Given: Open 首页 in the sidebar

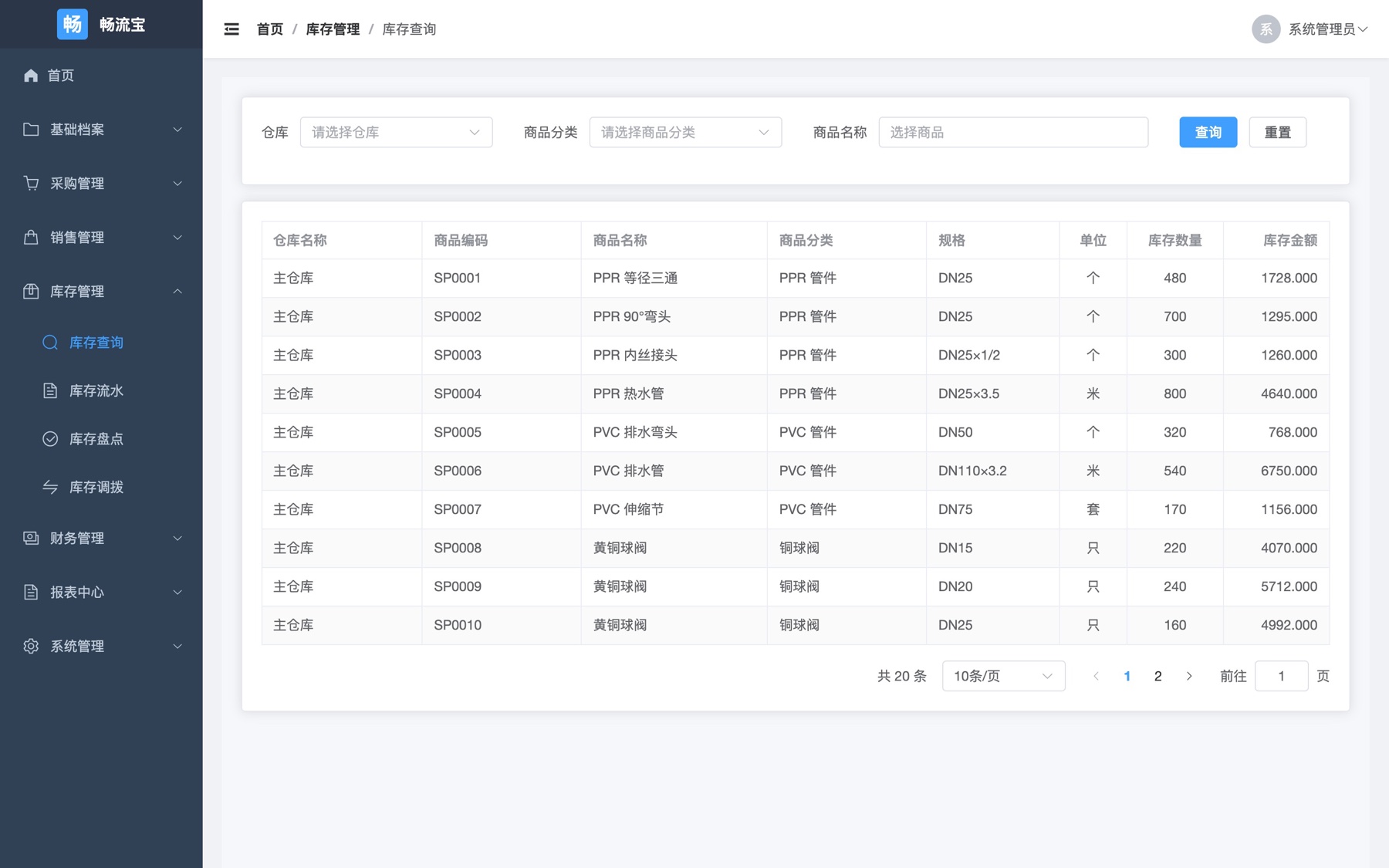Looking at the screenshot, I should point(101,76).
